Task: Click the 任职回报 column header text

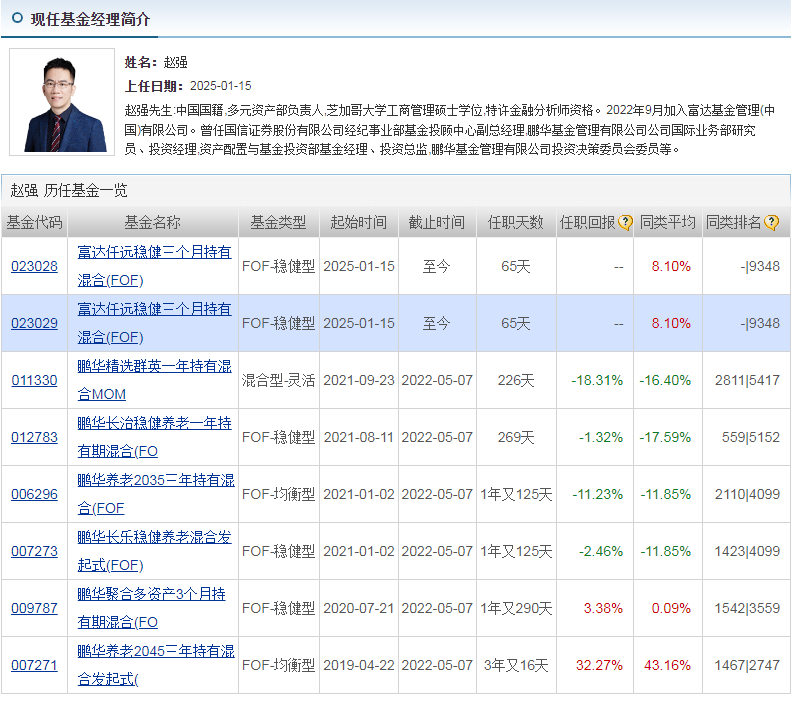Action: [x=588, y=222]
